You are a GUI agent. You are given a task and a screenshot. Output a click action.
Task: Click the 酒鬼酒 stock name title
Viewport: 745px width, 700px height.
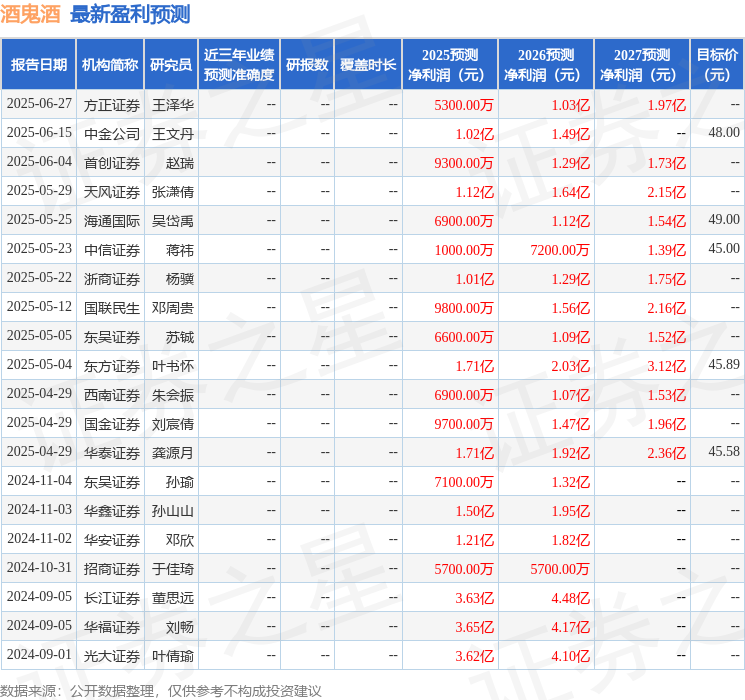click(x=30, y=14)
